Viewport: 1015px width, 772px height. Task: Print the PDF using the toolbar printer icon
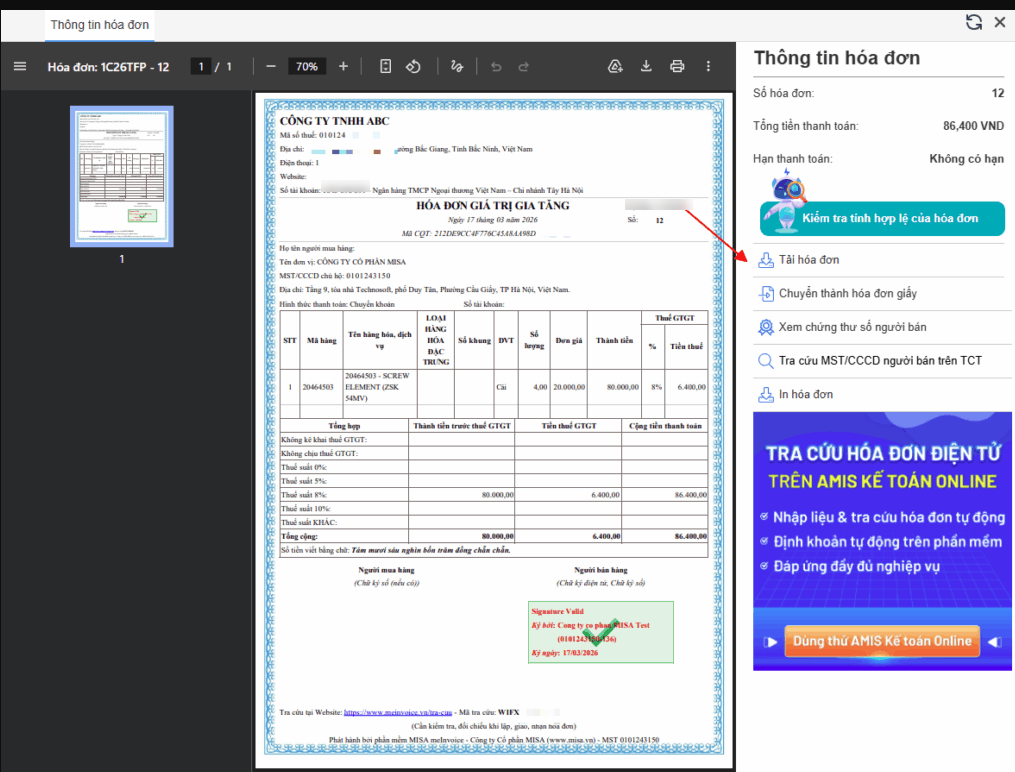pos(677,67)
